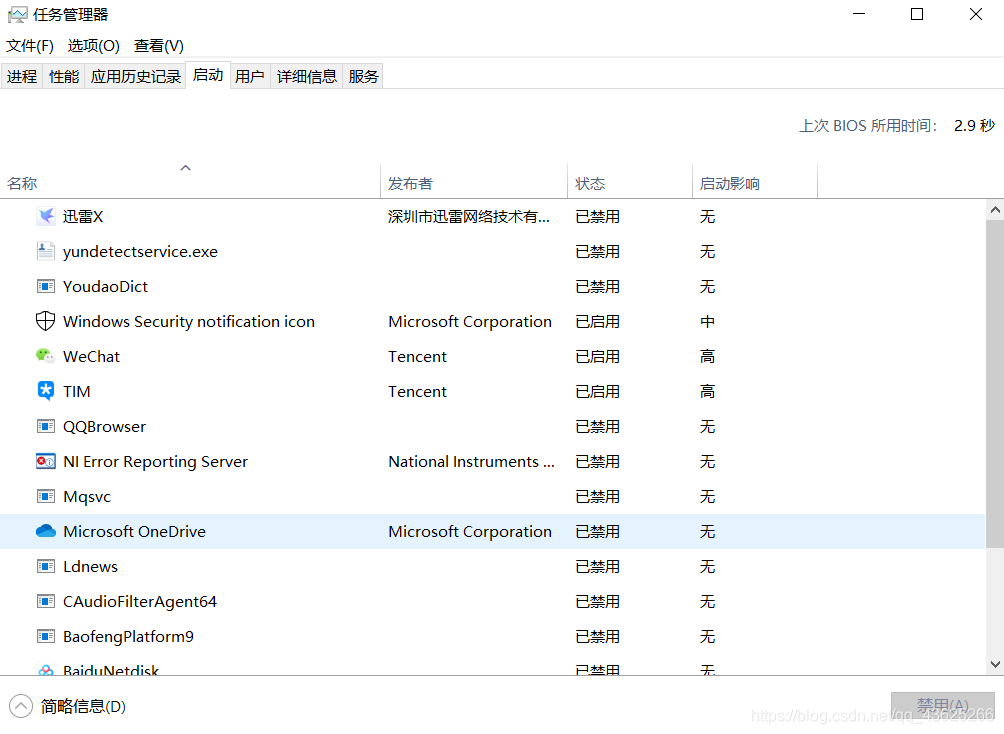
Task: Click 已启用 status in WeChat row
Action: 597,356
